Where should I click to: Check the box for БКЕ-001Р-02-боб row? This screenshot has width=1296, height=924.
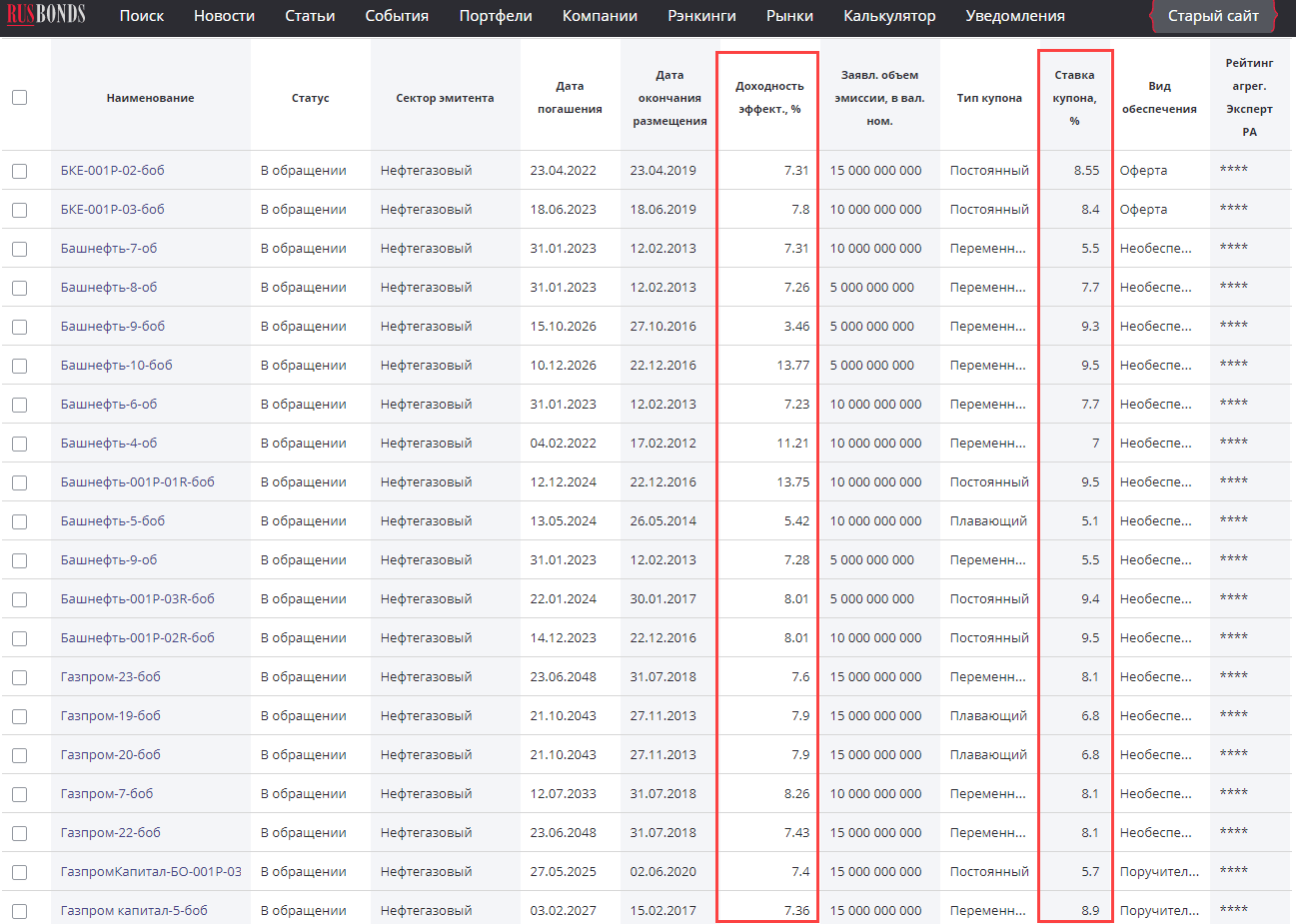(20, 171)
